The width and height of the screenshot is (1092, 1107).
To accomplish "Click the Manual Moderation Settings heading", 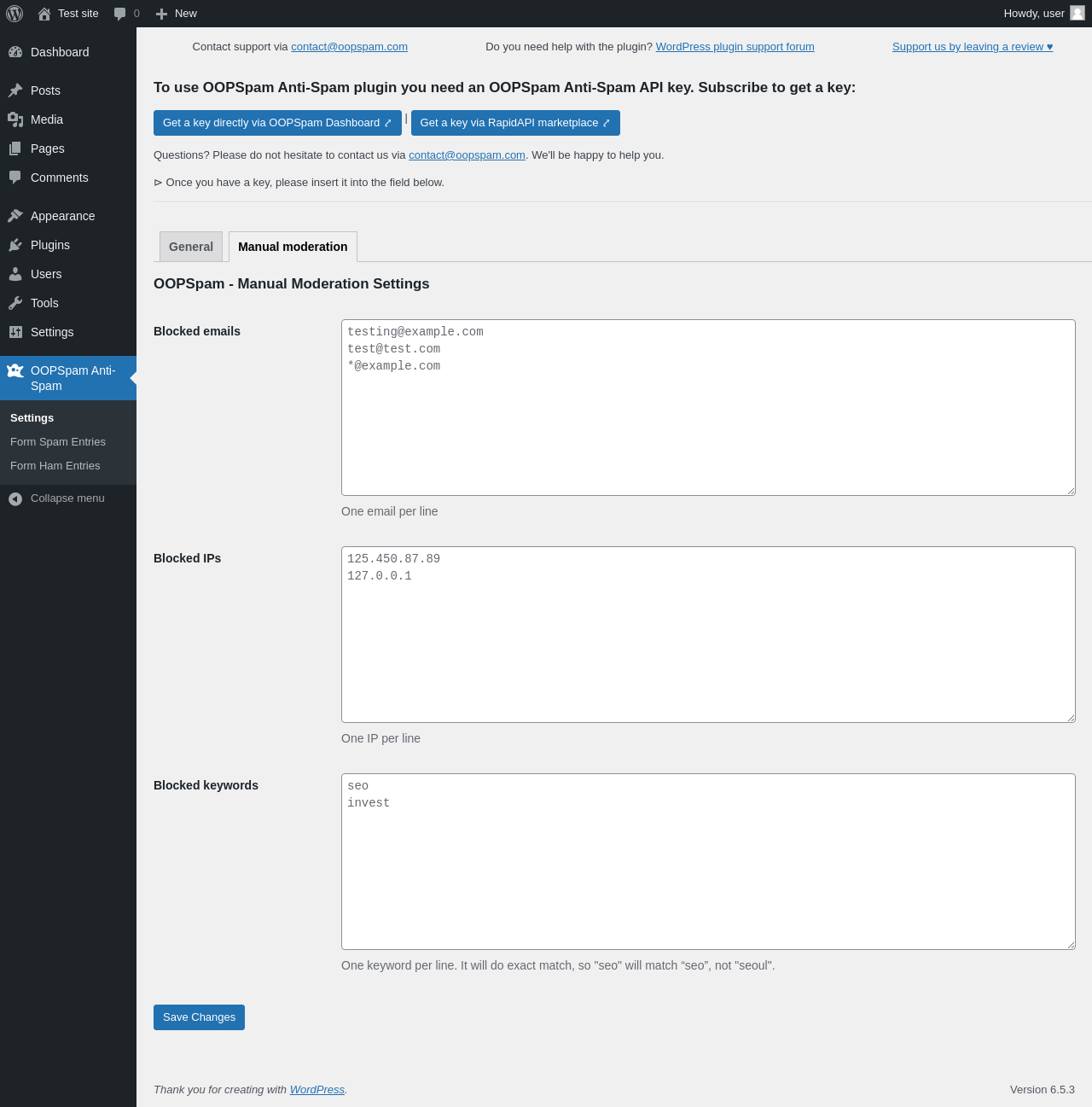I will 292,284.
